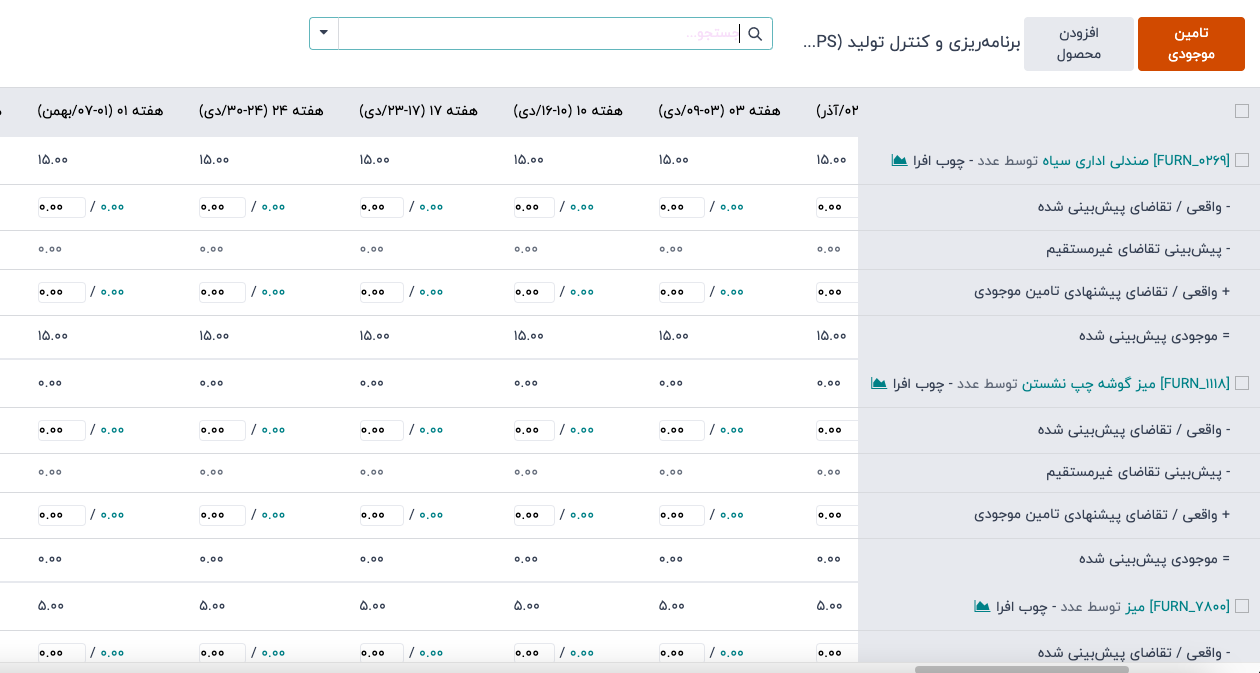Open forecast chart icon for FURN_7800 میز
This screenshot has width=1260, height=673.
pyautogui.click(x=982, y=606)
